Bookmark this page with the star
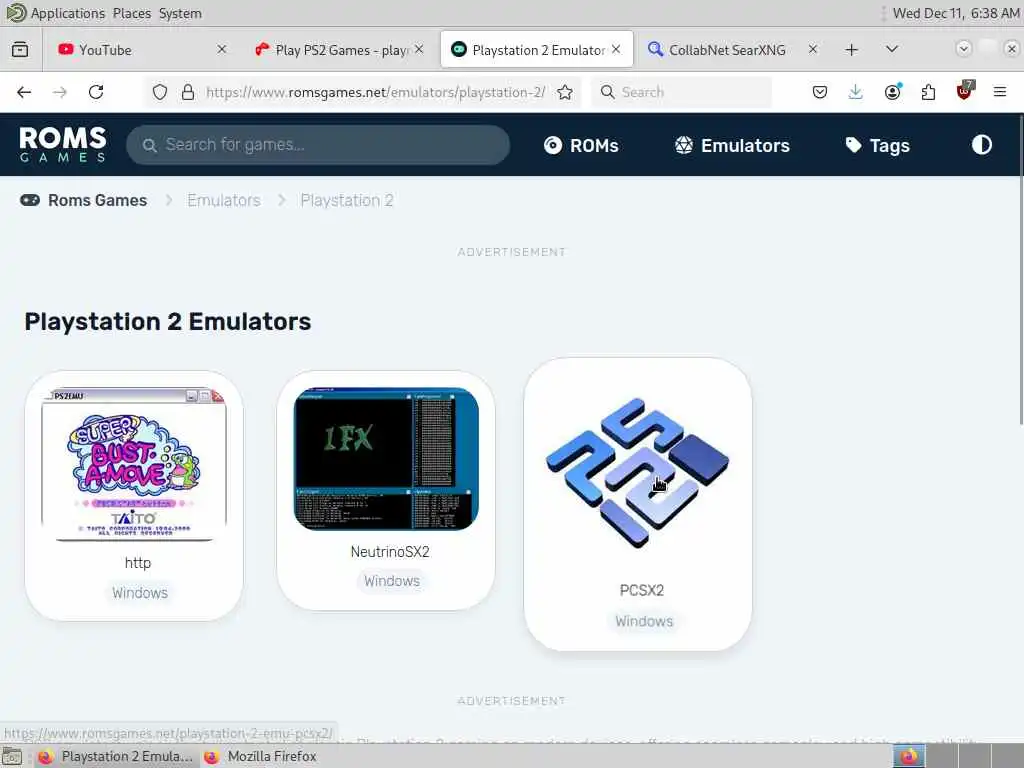Viewport: 1024px width, 768px height. click(565, 92)
